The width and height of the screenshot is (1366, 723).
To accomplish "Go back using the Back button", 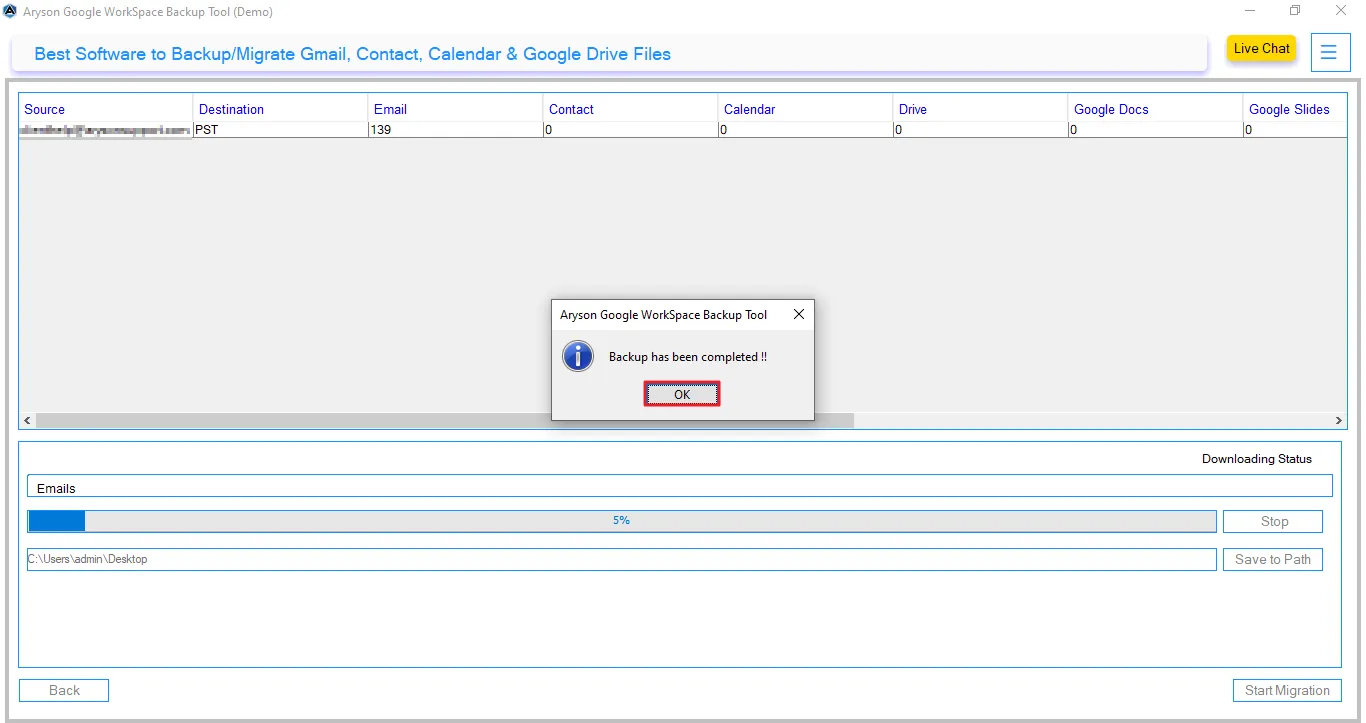I will [x=63, y=690].
